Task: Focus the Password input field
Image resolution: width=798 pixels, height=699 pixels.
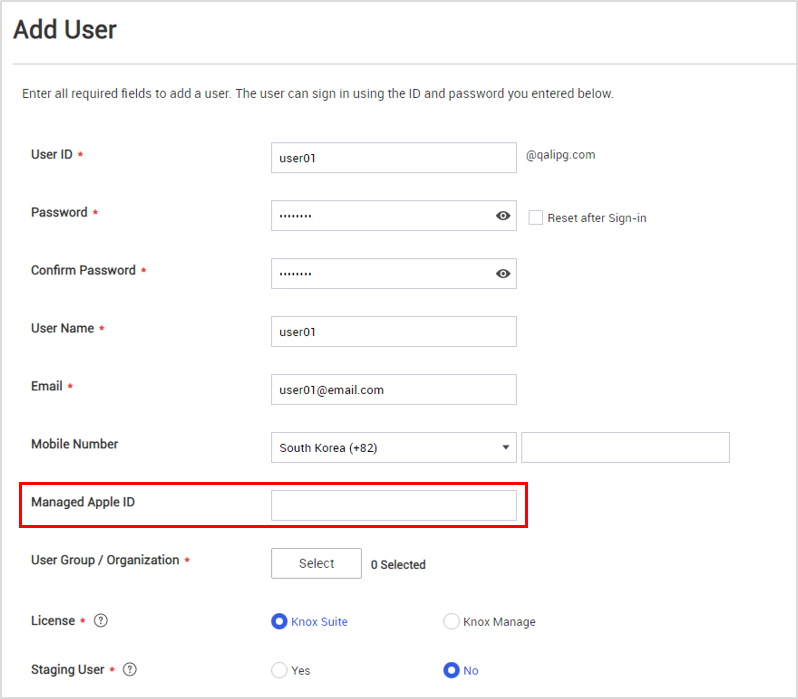Action: 394,216
